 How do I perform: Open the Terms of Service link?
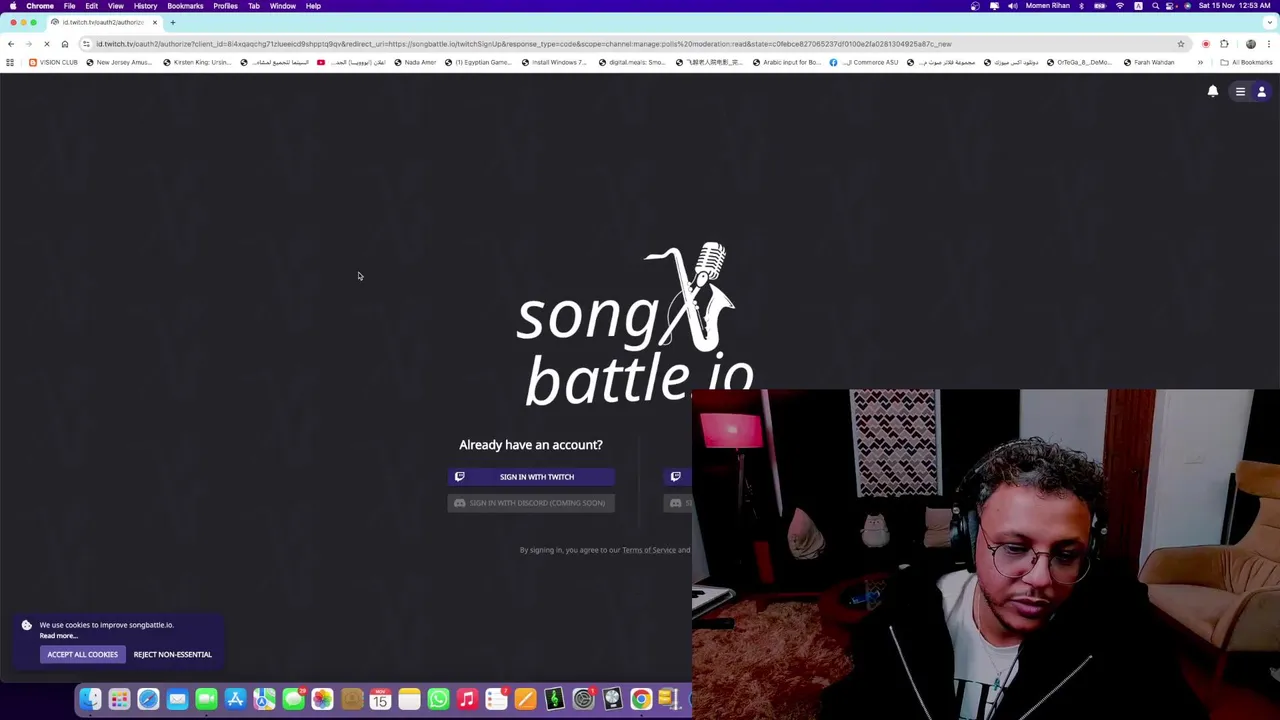(x=649, y=550)
